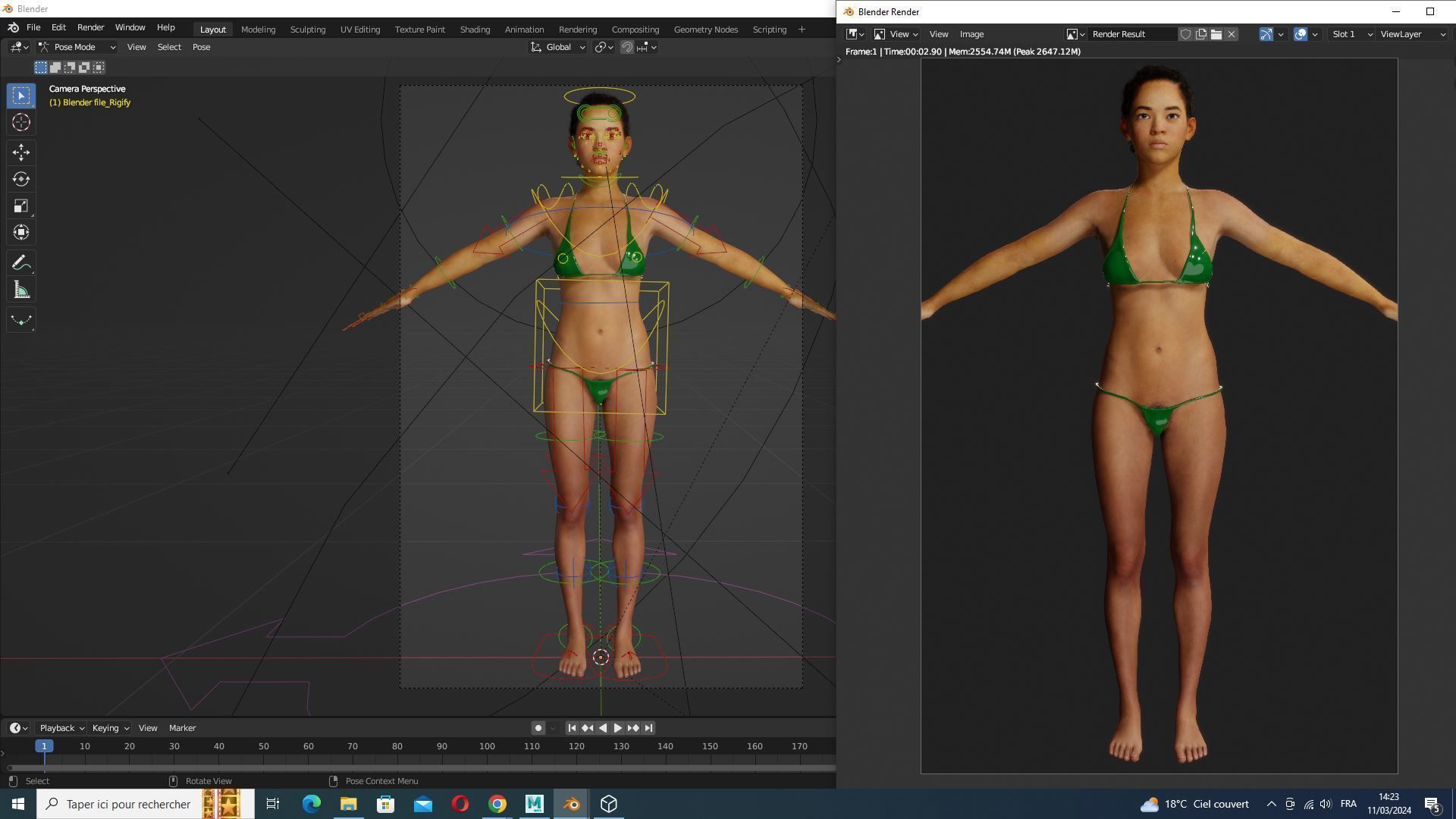Expand the Slot 1 dropdown
The height and width of the screenshot is (819, 1456).
click(x=1351, y=34)
